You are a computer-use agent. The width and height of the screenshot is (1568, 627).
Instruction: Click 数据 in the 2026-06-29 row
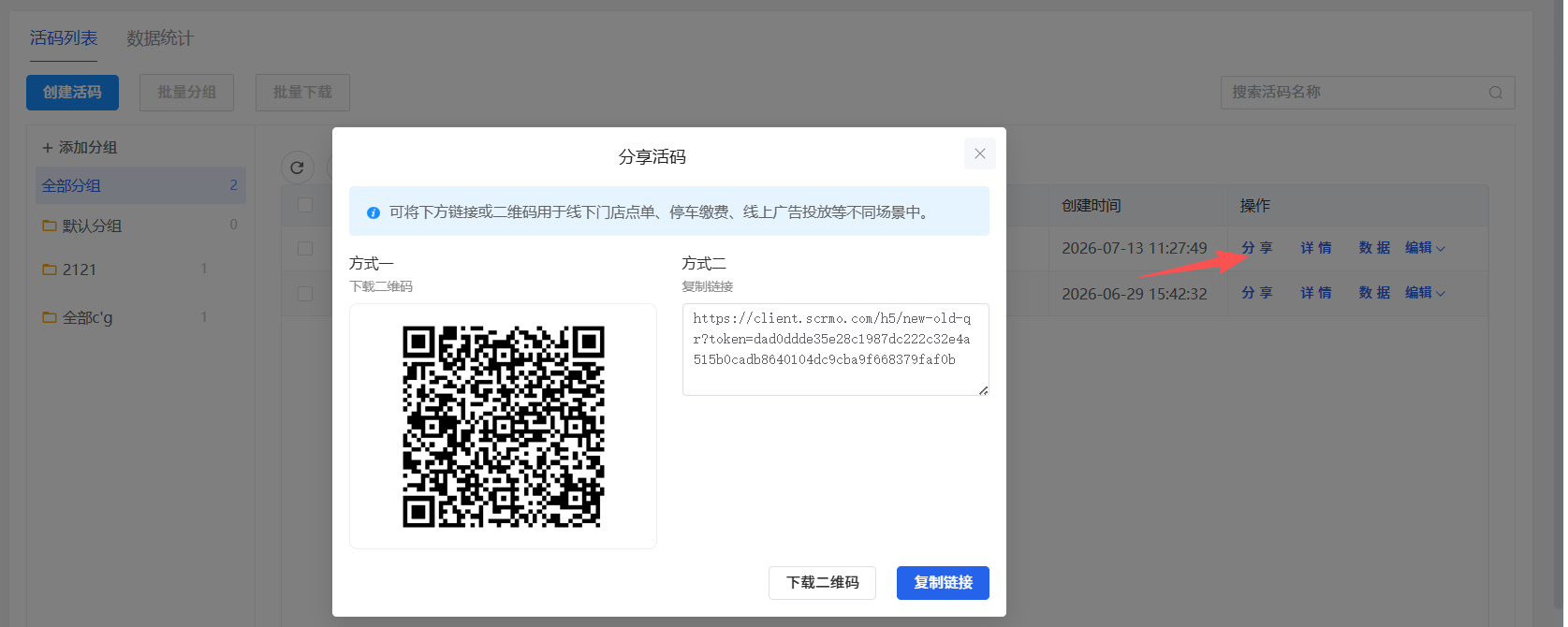pyautogui.click(x=1374, y=293)
